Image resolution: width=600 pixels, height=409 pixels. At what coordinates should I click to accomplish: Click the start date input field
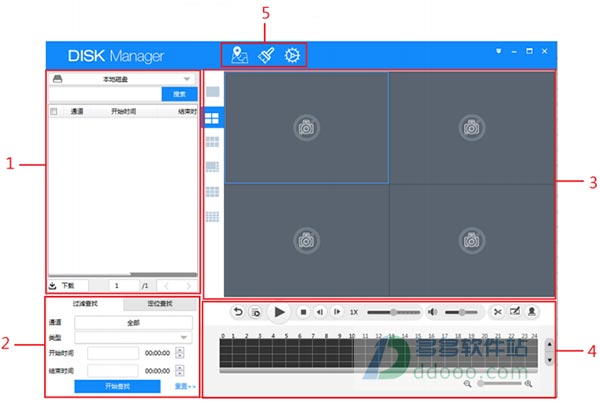pyautogui.click(x=113, y=353)
